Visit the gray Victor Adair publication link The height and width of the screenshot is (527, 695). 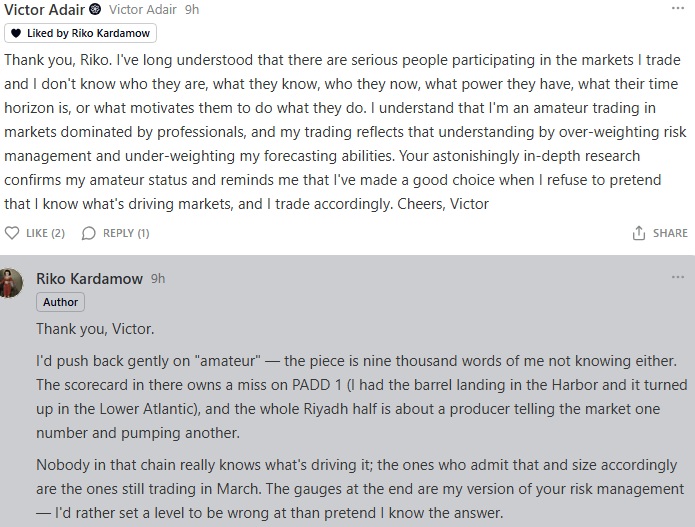pyautogui.click(x=143, y=9)
